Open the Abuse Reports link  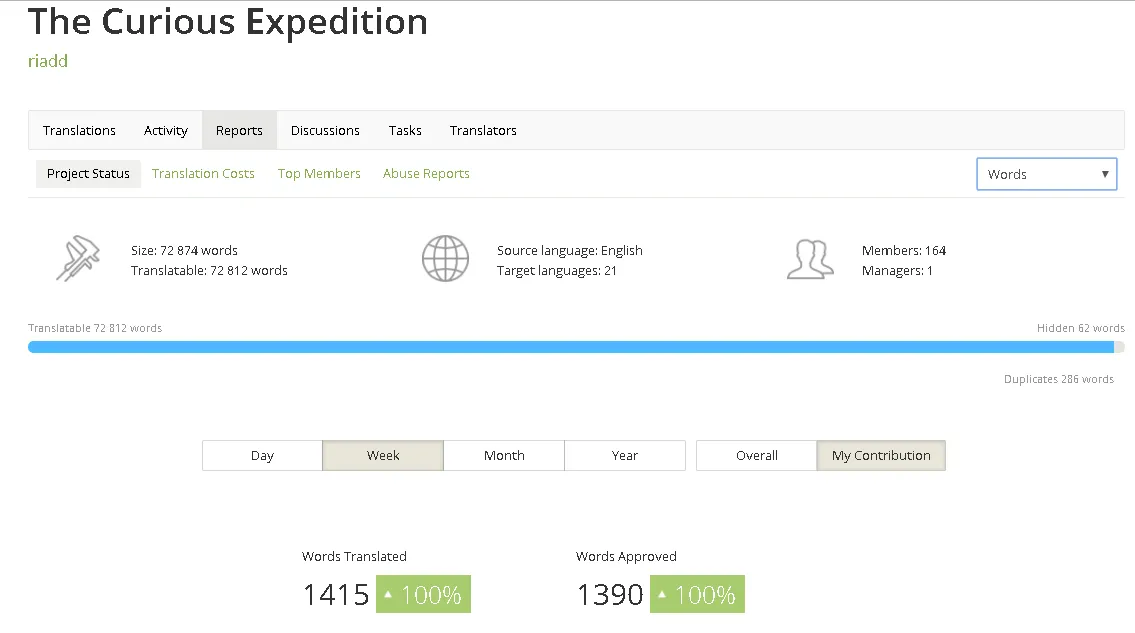coord(426,174)
